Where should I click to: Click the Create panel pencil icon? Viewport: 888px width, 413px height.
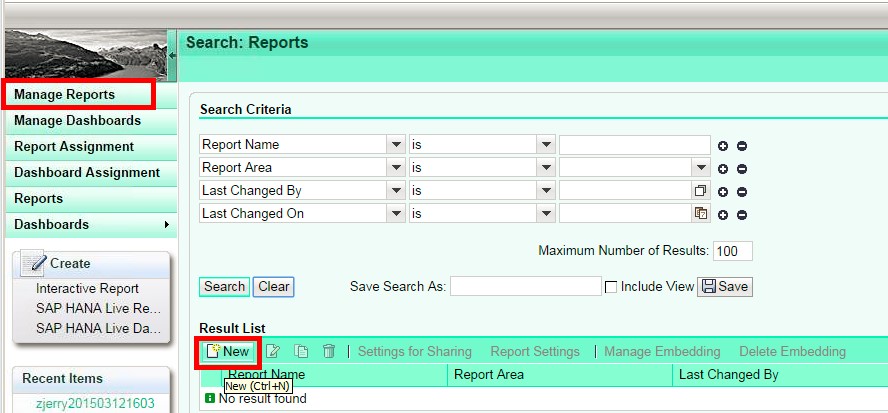click(34, 263)
